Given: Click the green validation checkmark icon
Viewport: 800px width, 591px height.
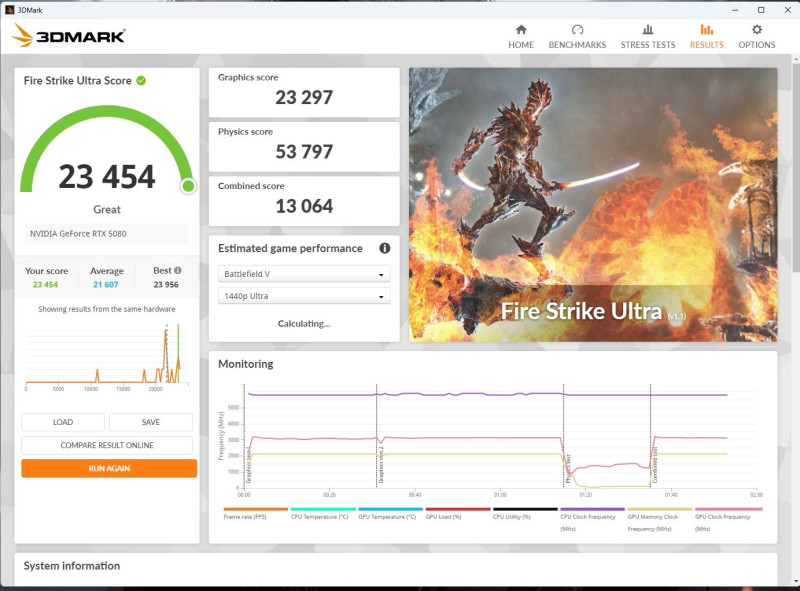Looking at the screenshot, I should pyautogui.click(x=141, y=81).
